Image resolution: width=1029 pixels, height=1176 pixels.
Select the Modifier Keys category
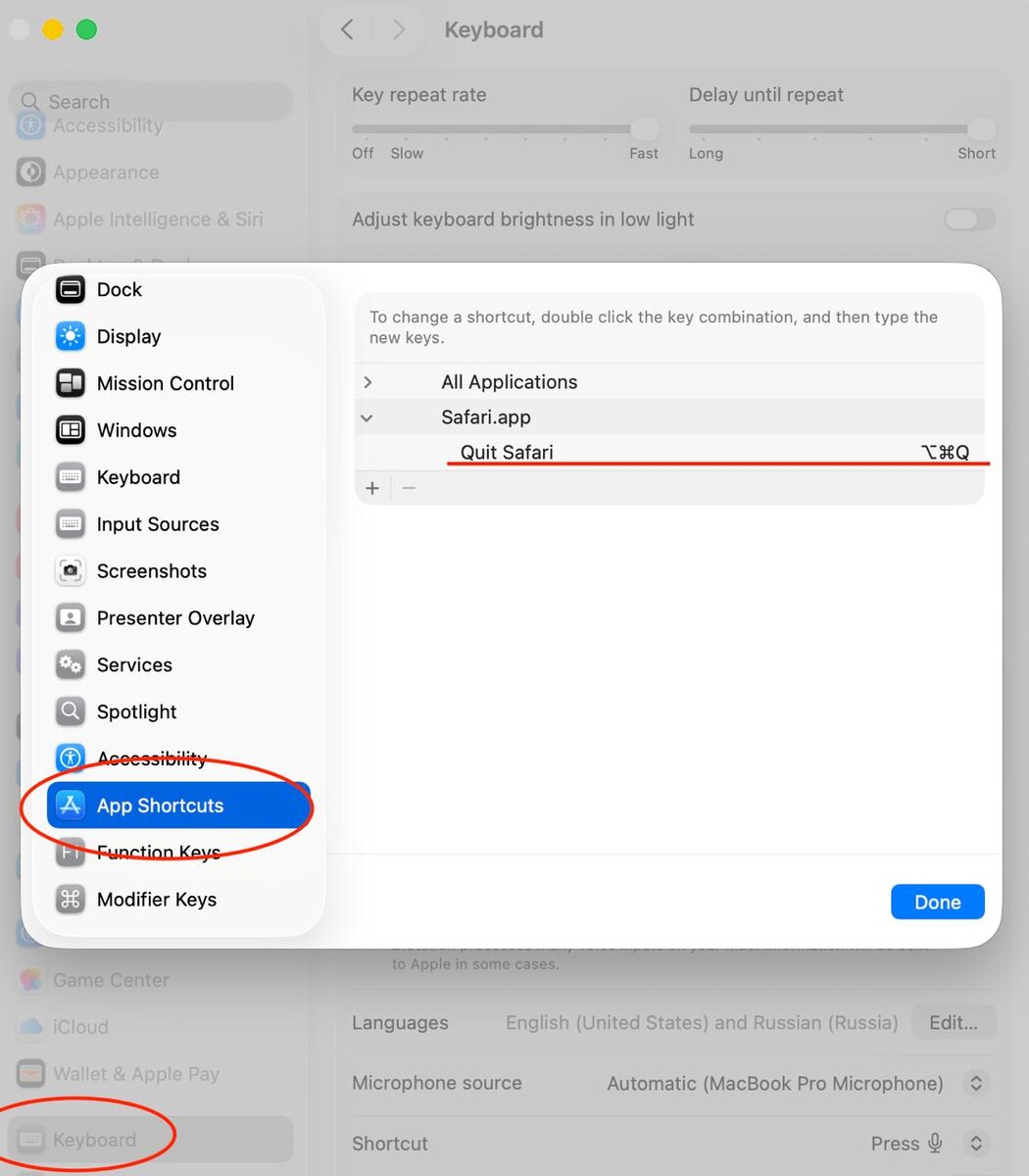coord(179,900)
